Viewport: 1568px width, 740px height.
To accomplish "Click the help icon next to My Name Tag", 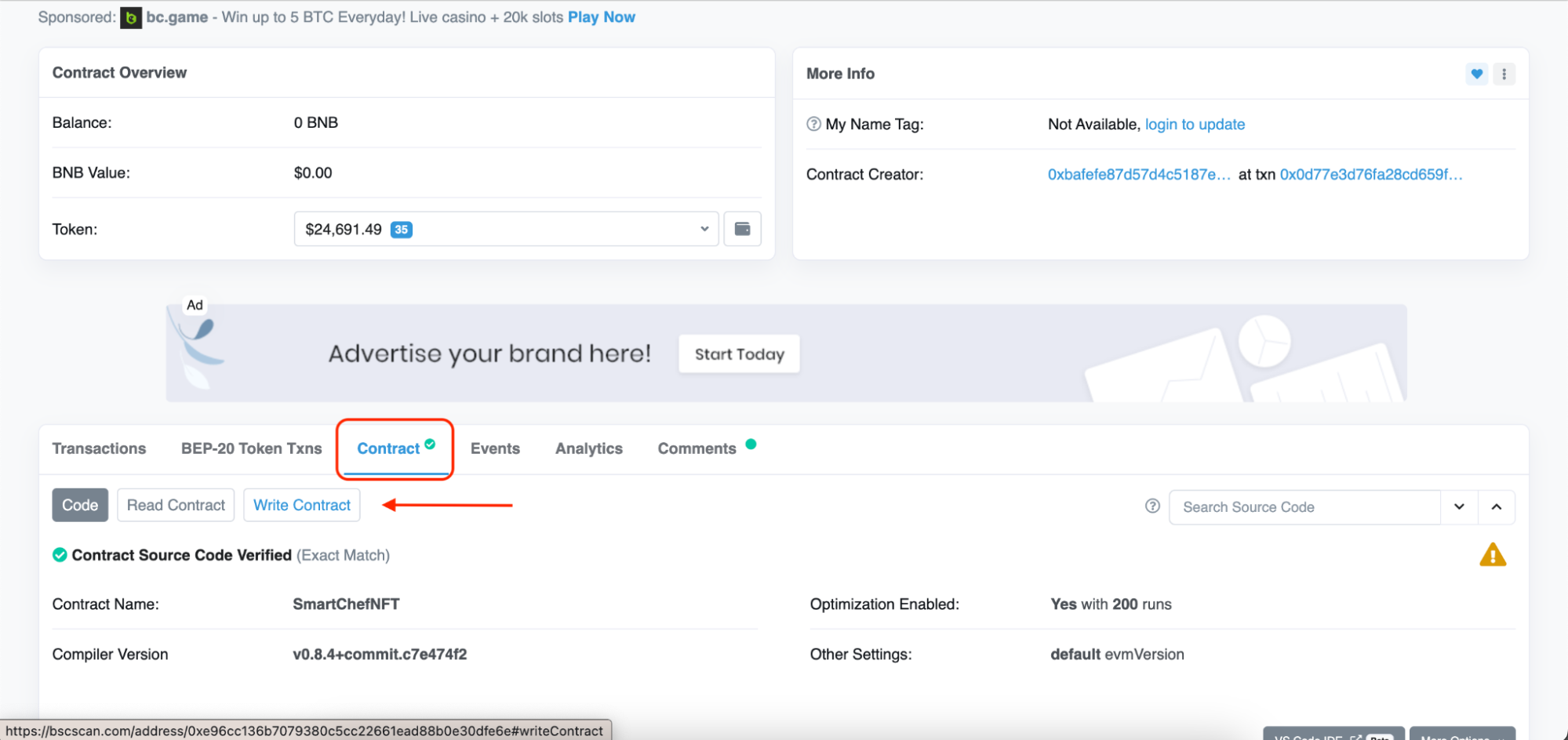I will tap(813, 124).
